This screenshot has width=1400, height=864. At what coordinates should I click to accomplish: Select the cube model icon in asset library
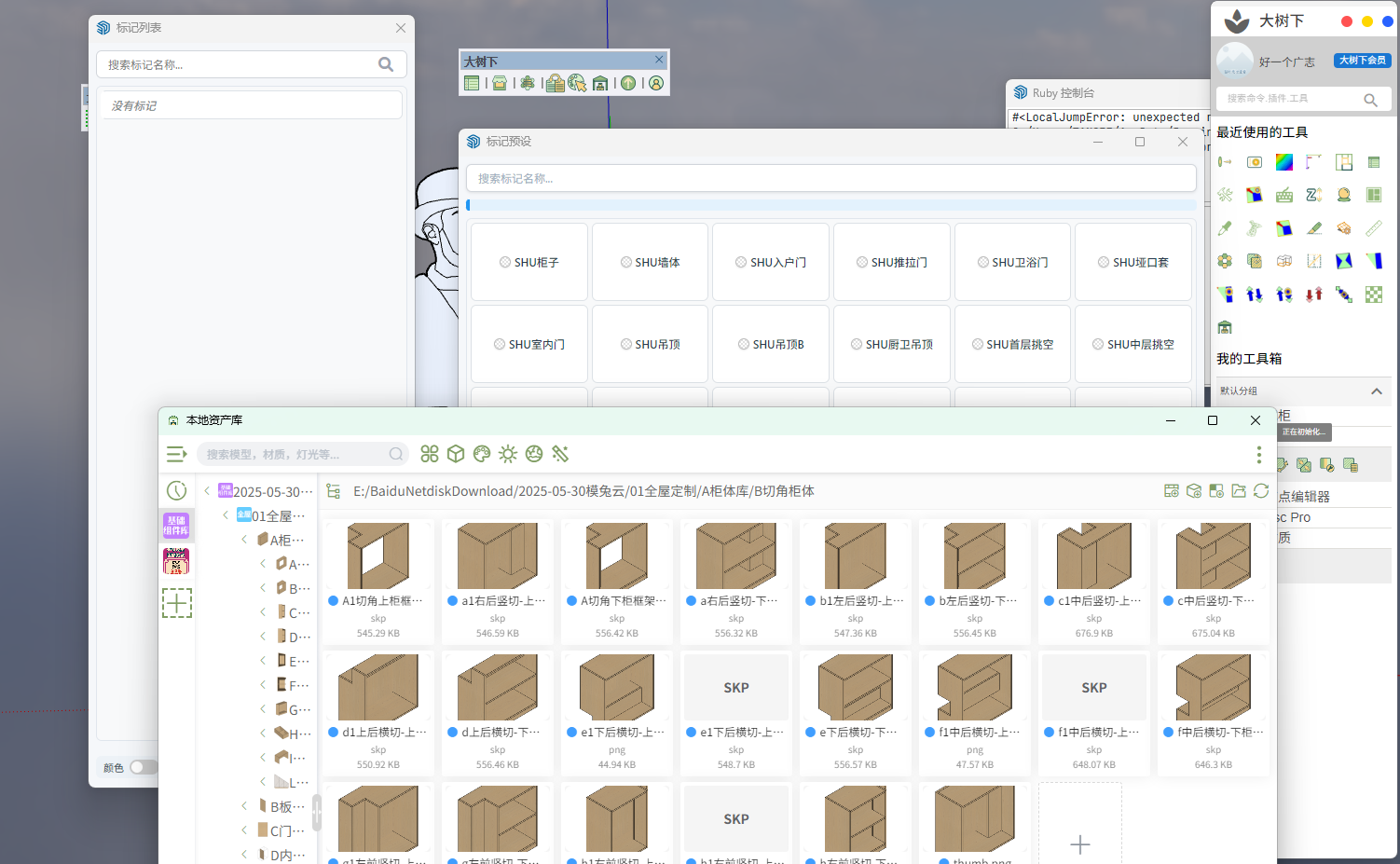pos(456,454)
